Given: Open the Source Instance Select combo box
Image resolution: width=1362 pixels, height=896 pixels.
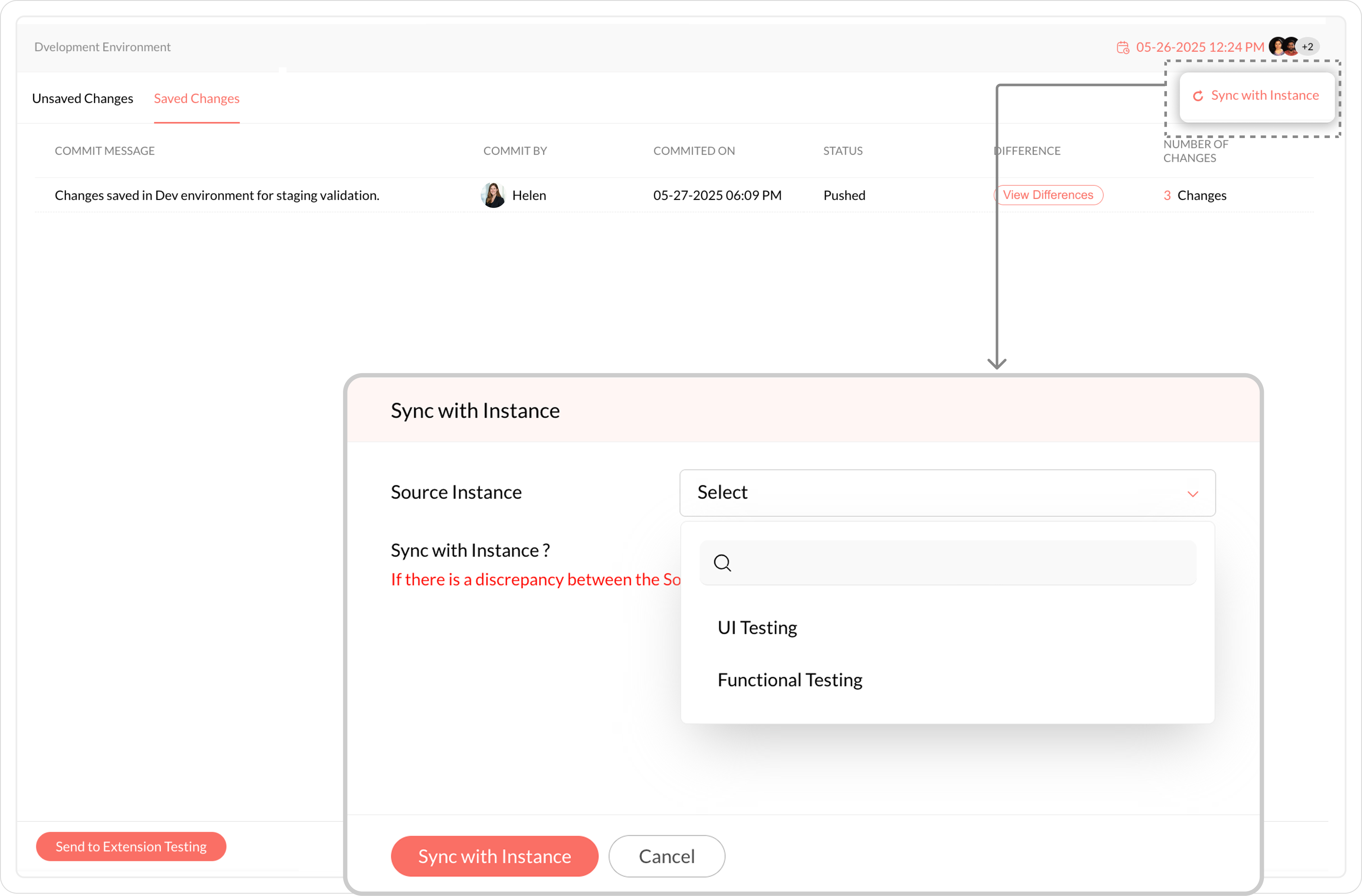Looking at the screenshot, I should (x=938, y=493).
